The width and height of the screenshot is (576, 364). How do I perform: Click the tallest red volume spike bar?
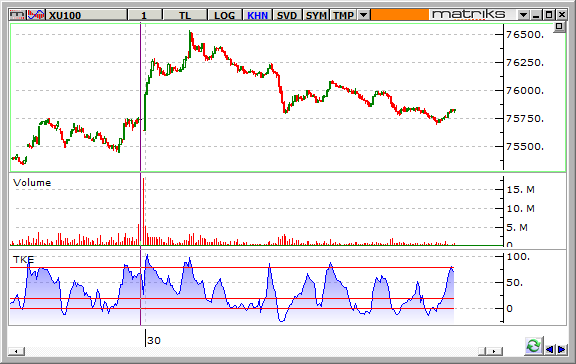point(143,211)
